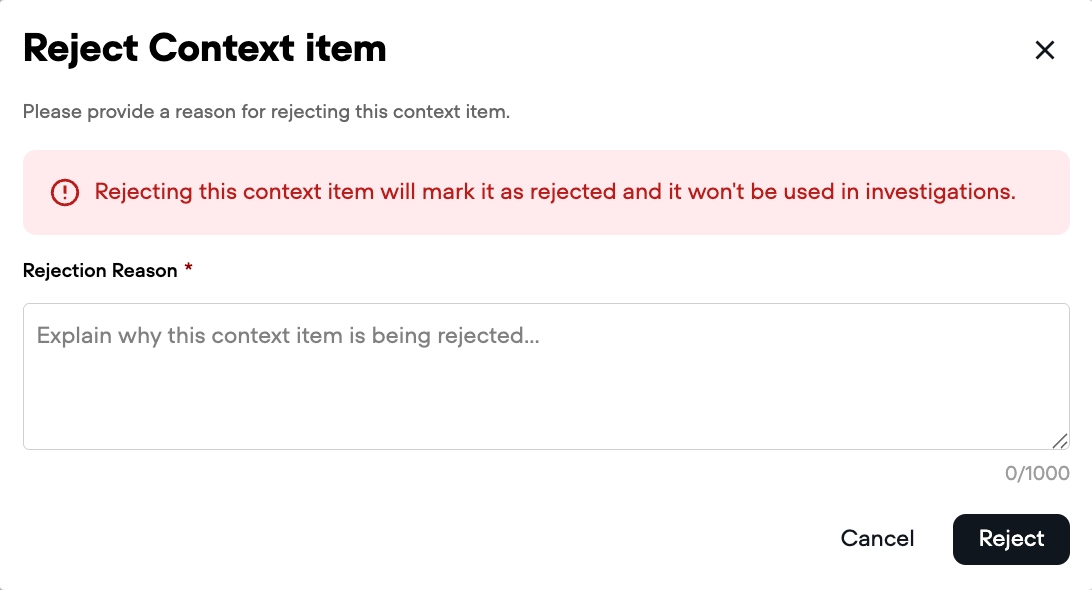Close the Reject Context item dialog
Image resolution: width=1092 pixels, height=590 pixels.
pyautogui.click(x=1045, y=50)
